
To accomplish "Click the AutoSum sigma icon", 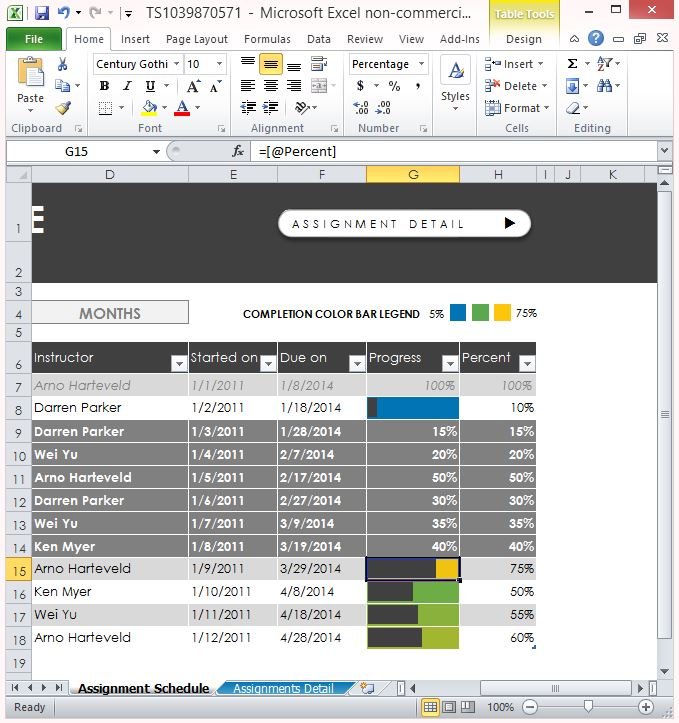I will 572,64.
